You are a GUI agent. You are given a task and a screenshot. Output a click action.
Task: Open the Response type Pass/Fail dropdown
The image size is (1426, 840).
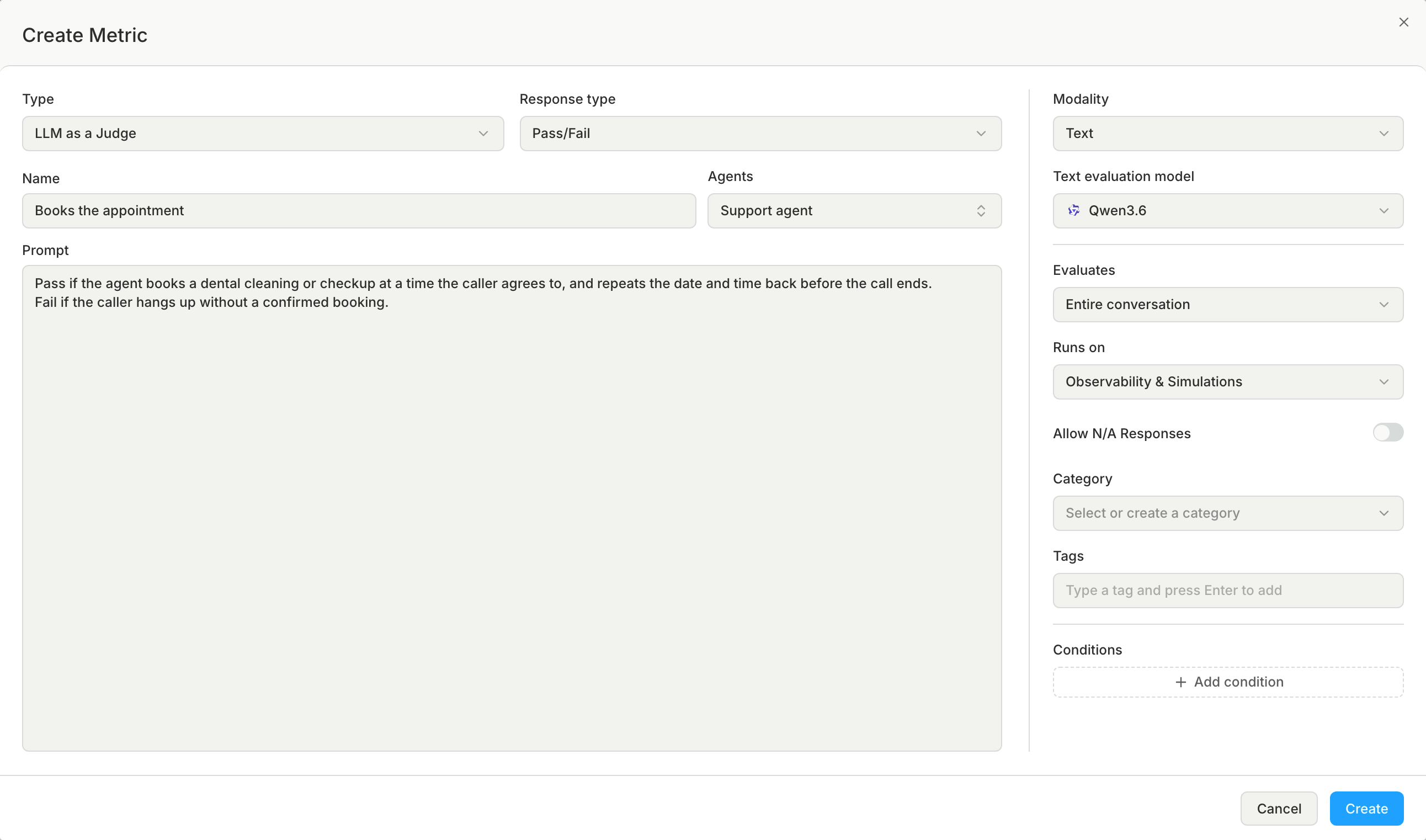760,134
